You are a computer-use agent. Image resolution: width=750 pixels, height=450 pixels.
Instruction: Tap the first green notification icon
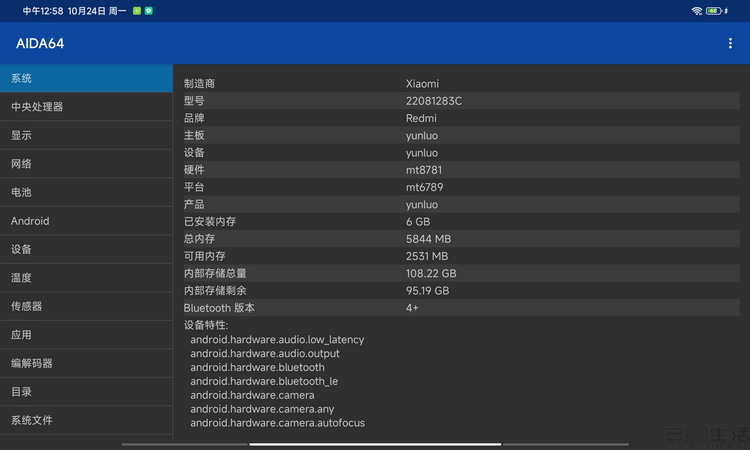137,11
